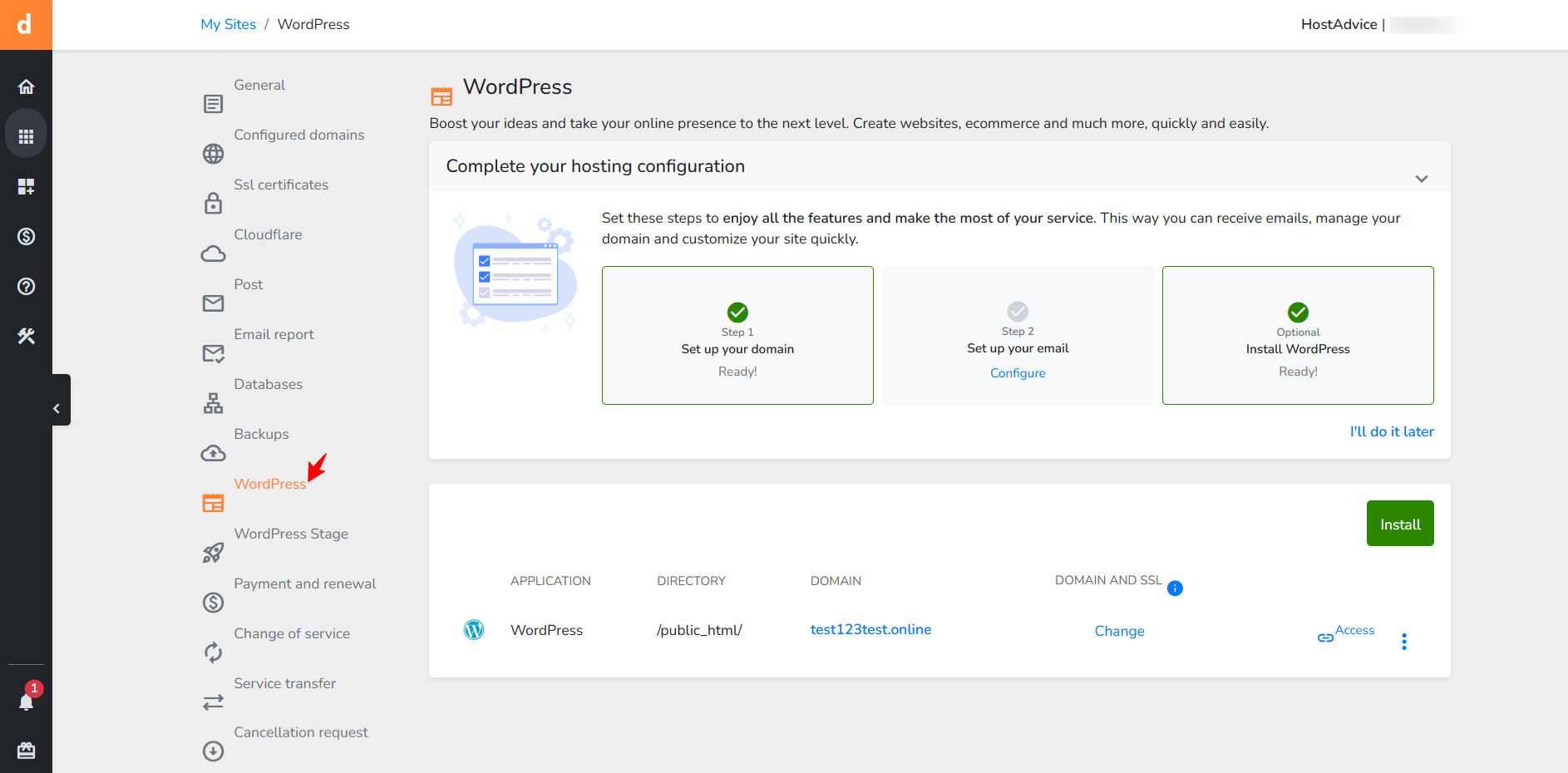Viewport: 1568px width, 773px height.
Task: Click the Service transfer arrows icon
Action: tap(213, 702)
